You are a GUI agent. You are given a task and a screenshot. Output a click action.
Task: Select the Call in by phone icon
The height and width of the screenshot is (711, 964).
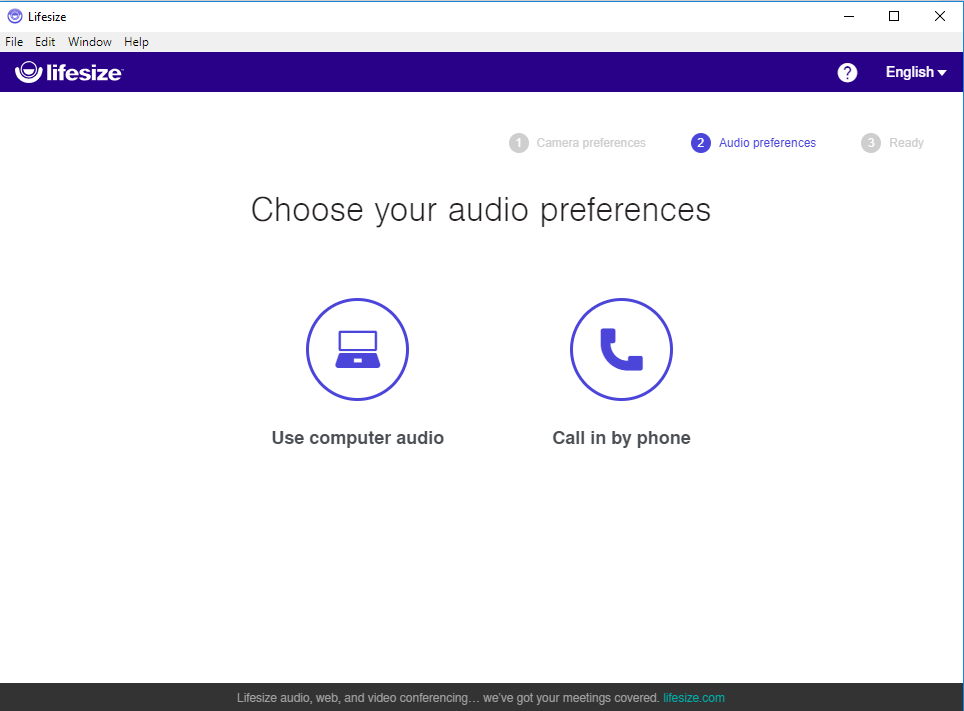[x=621, y=349]
